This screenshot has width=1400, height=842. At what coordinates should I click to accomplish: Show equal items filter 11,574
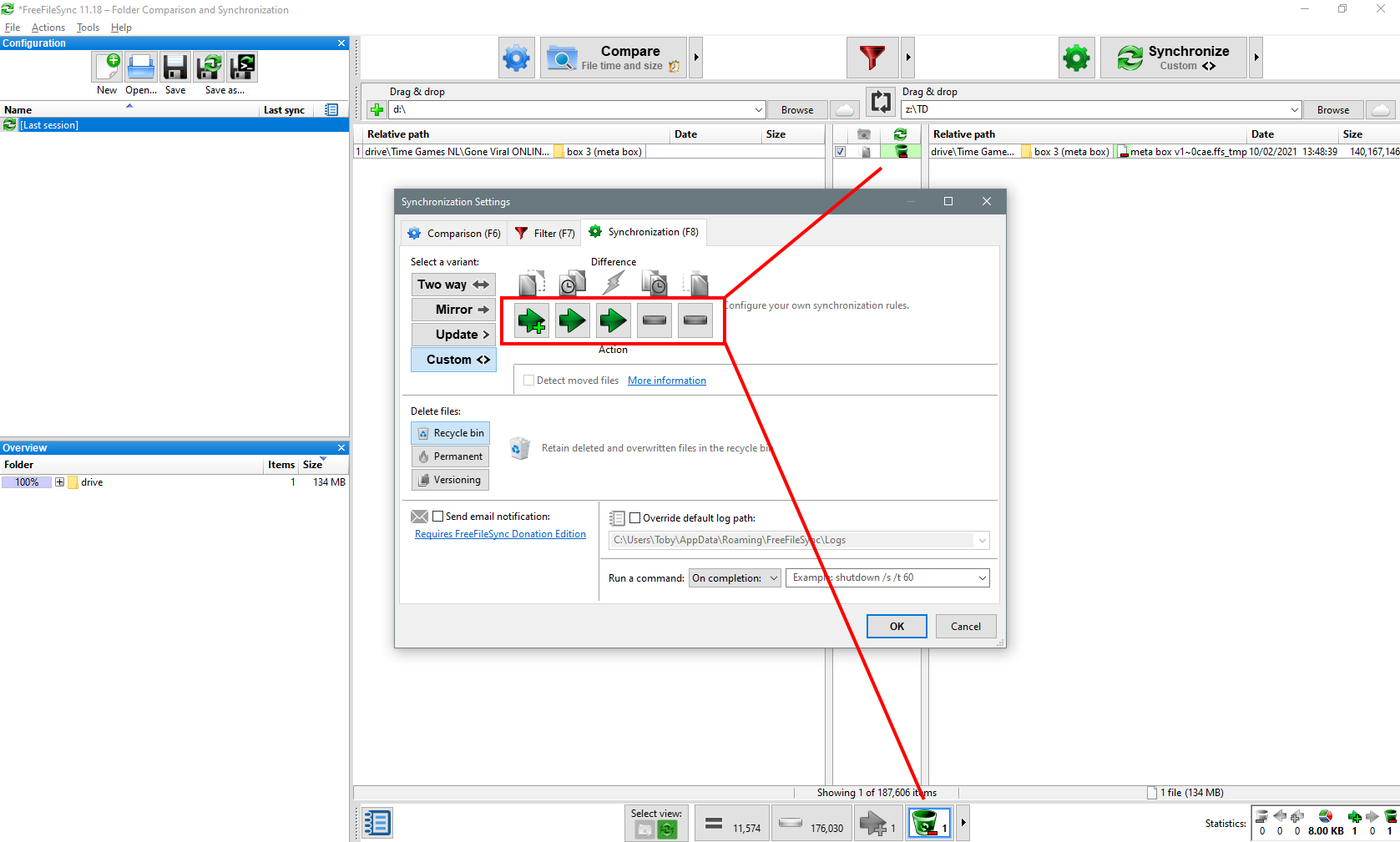(x=731, y=824)
